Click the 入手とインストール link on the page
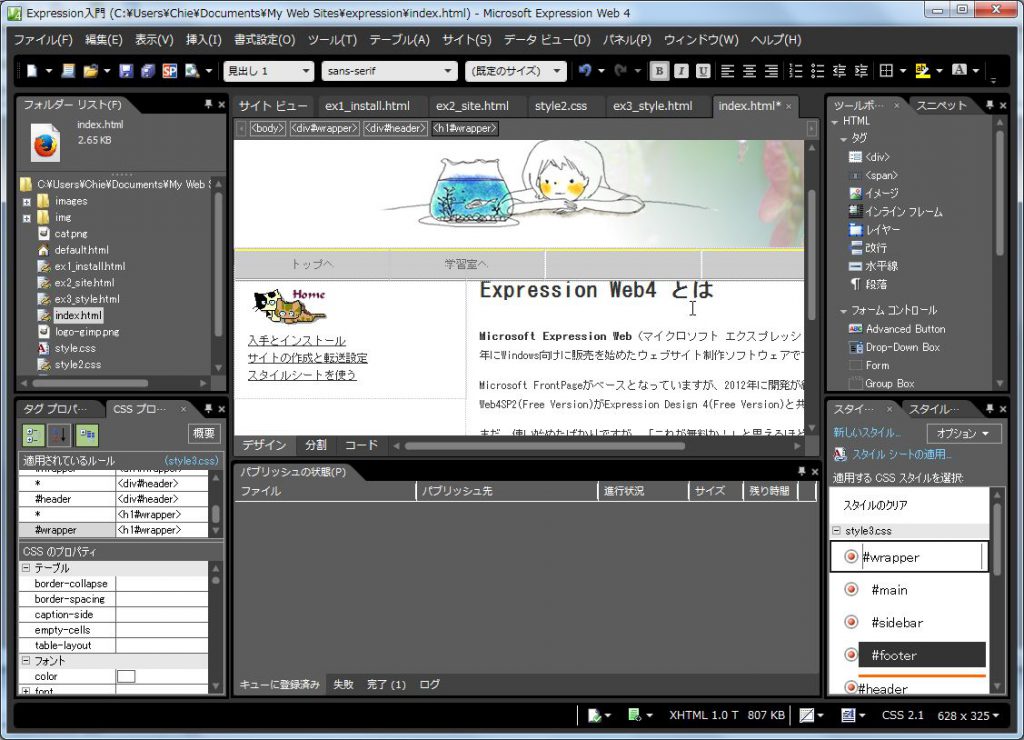This screenshot has width=1024, height=740. click(x=296, y=341)
